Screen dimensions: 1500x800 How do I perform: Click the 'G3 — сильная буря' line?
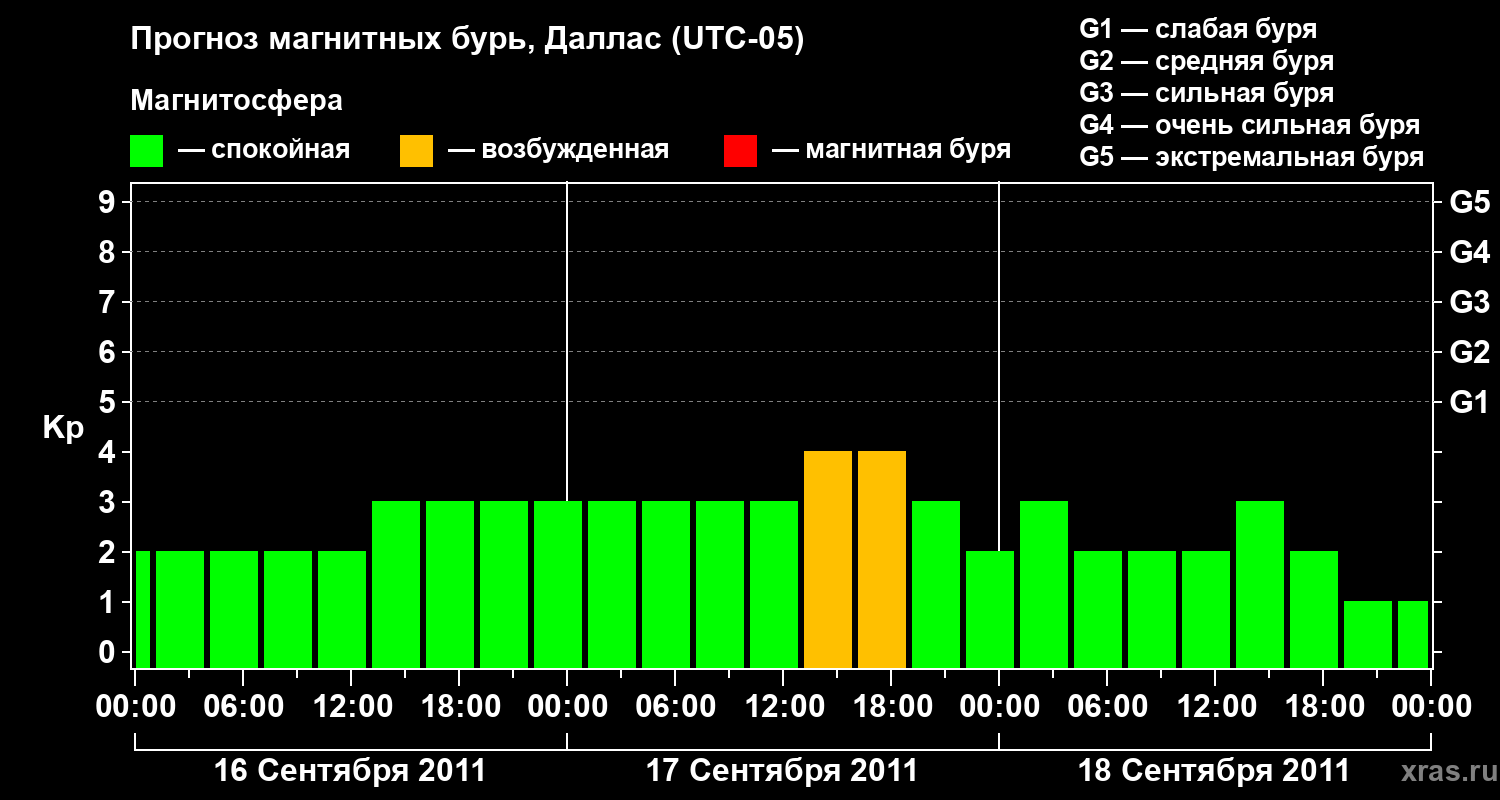[1207, 93]
